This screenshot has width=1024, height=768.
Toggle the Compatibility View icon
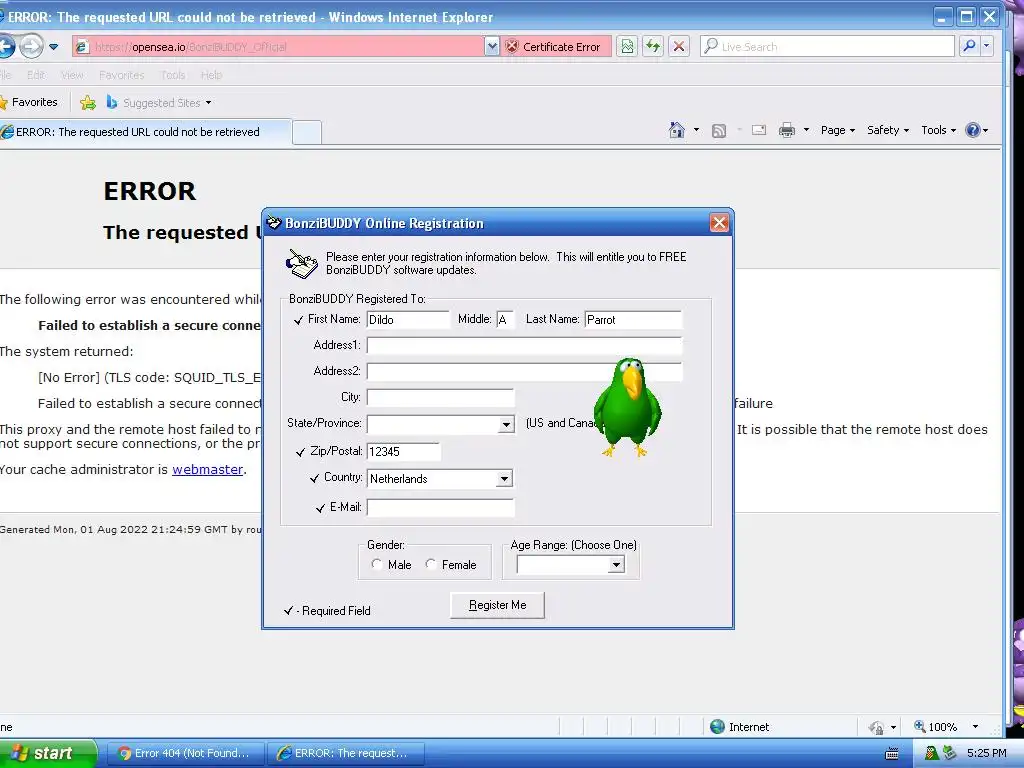(x=628, y=46)
